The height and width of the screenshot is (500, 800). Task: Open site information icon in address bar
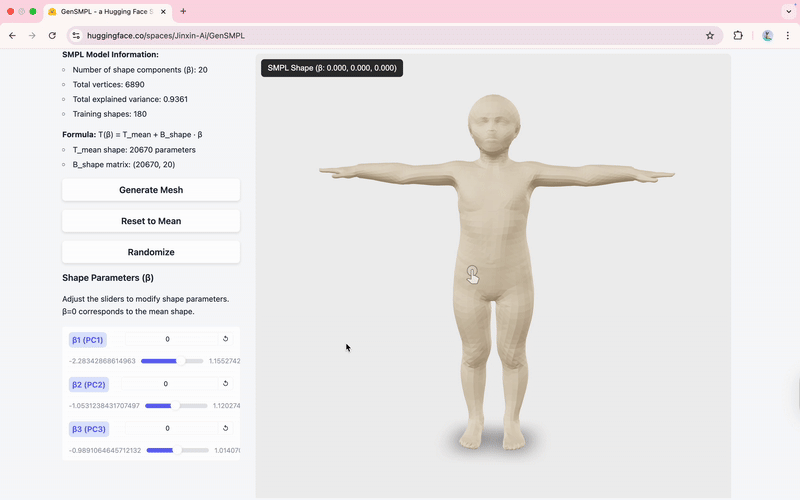pyautogui.click(x=76, y=36)
